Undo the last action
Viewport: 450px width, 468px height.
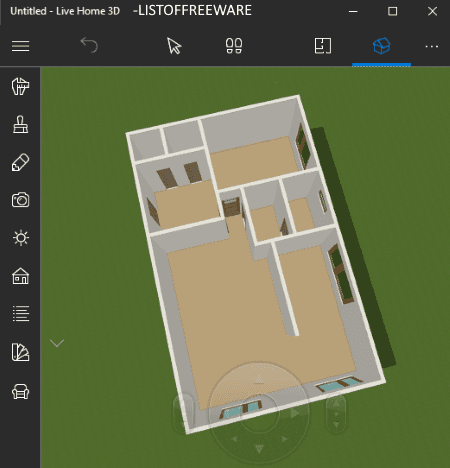[x=89, y=45]
